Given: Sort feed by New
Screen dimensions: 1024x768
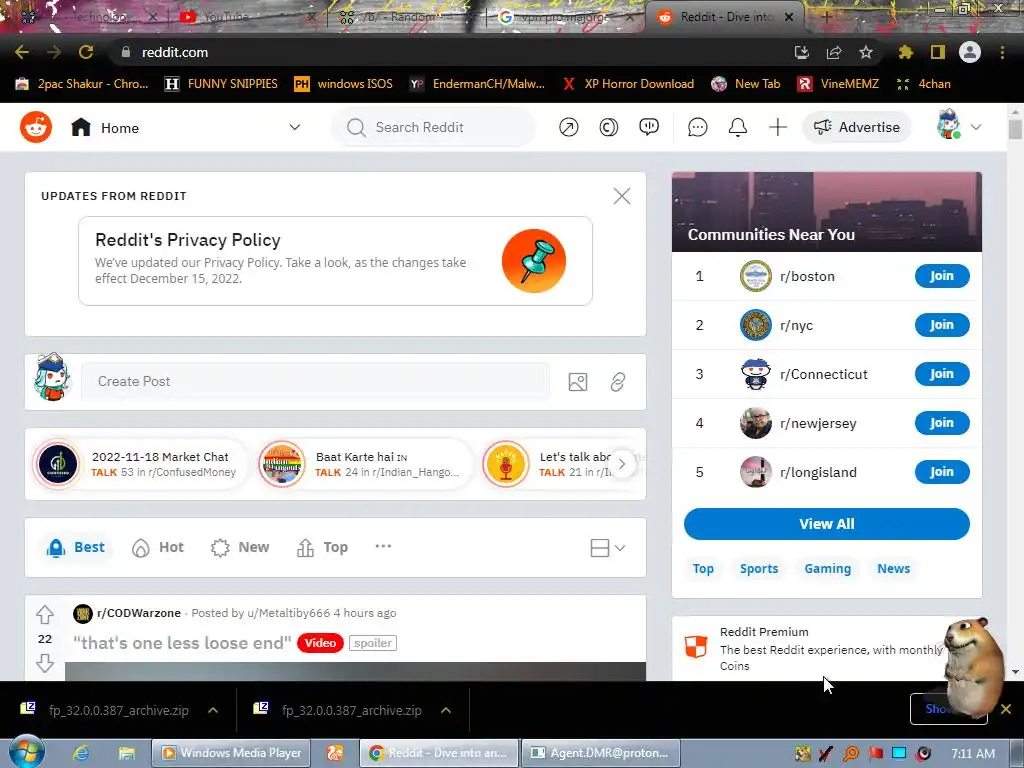Looking at the screenshot, I should pos(240,547).
